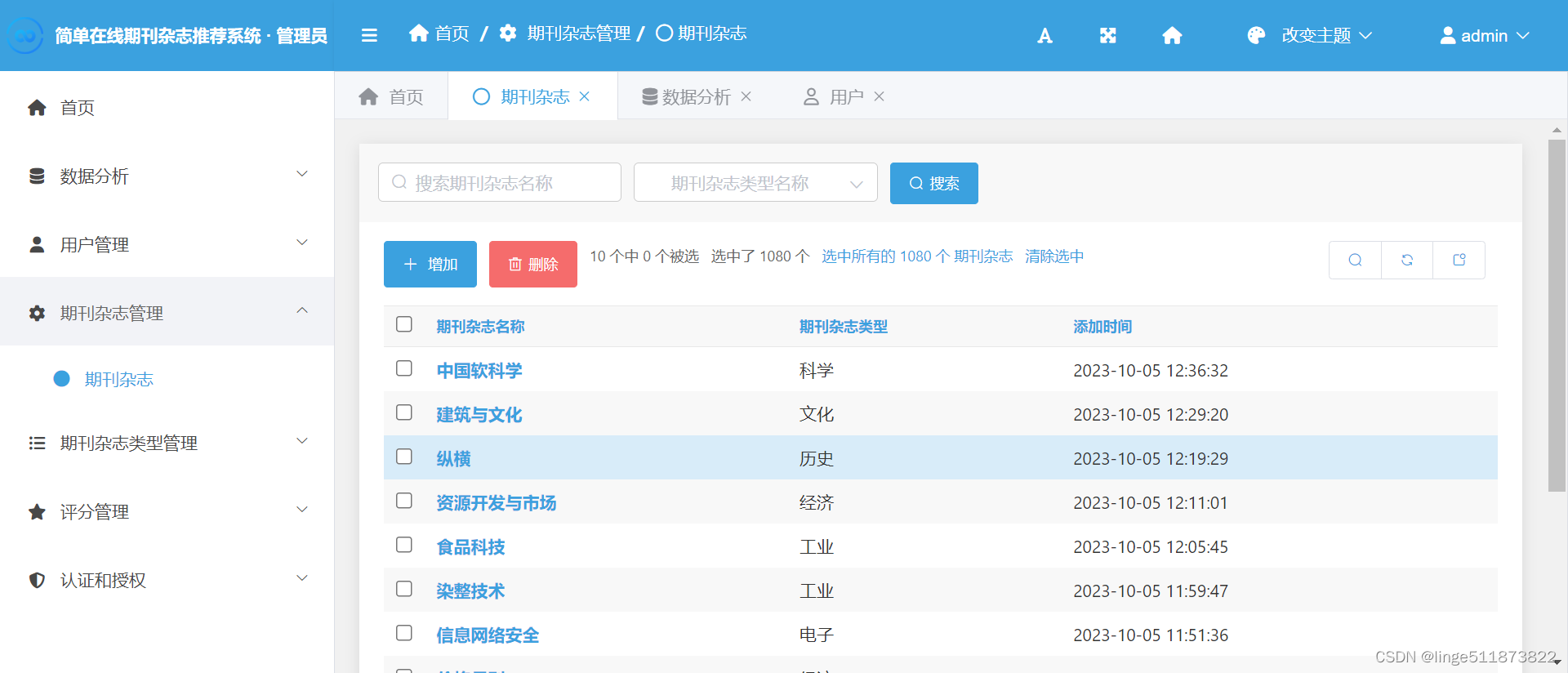Close the 用户 tab with its X

pos(879,96)
